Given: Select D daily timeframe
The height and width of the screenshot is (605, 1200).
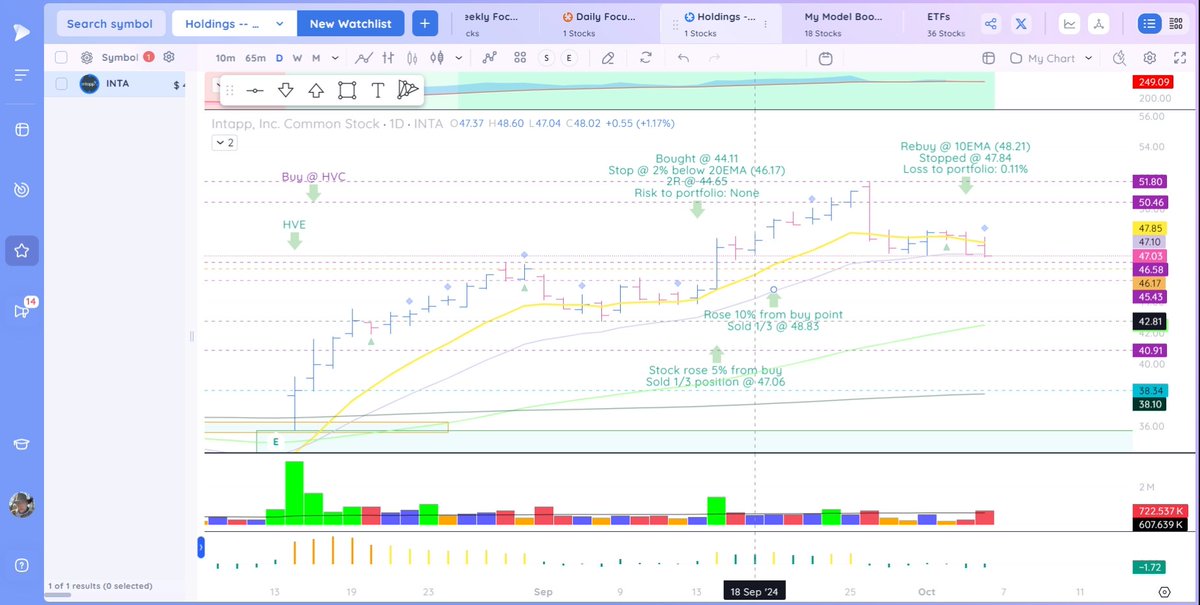Looking at the screenshot, I should [x=280, y=58].
